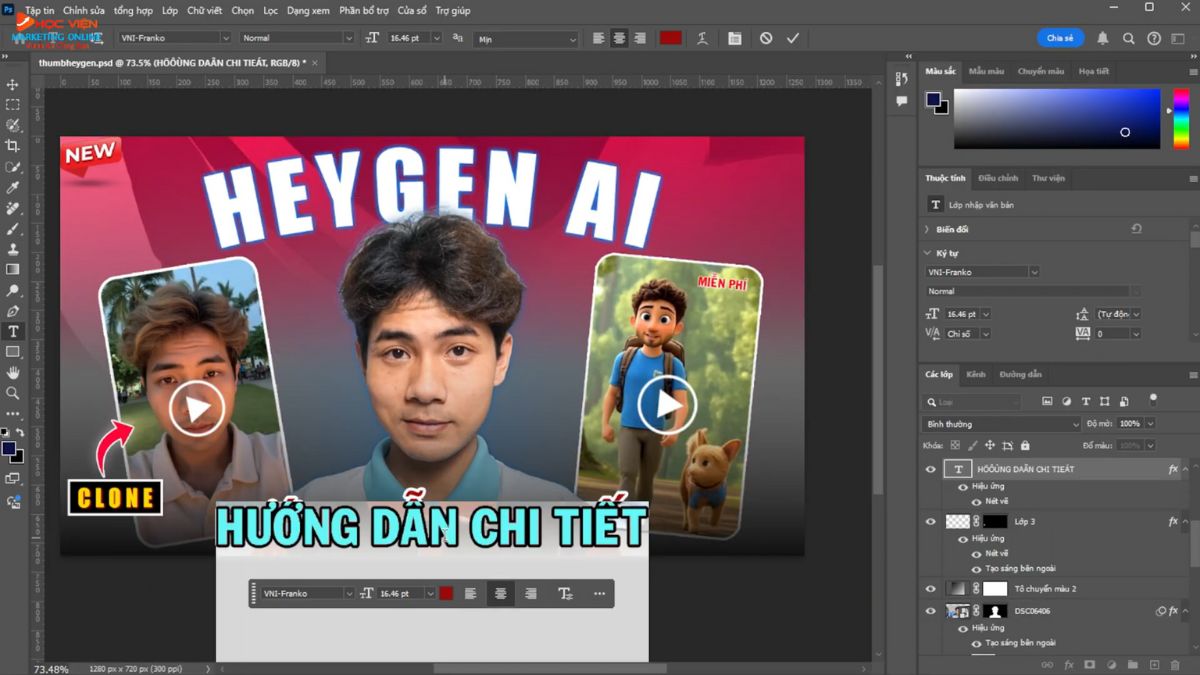
Task: Select the Hand tool
Action: (13, 373)
